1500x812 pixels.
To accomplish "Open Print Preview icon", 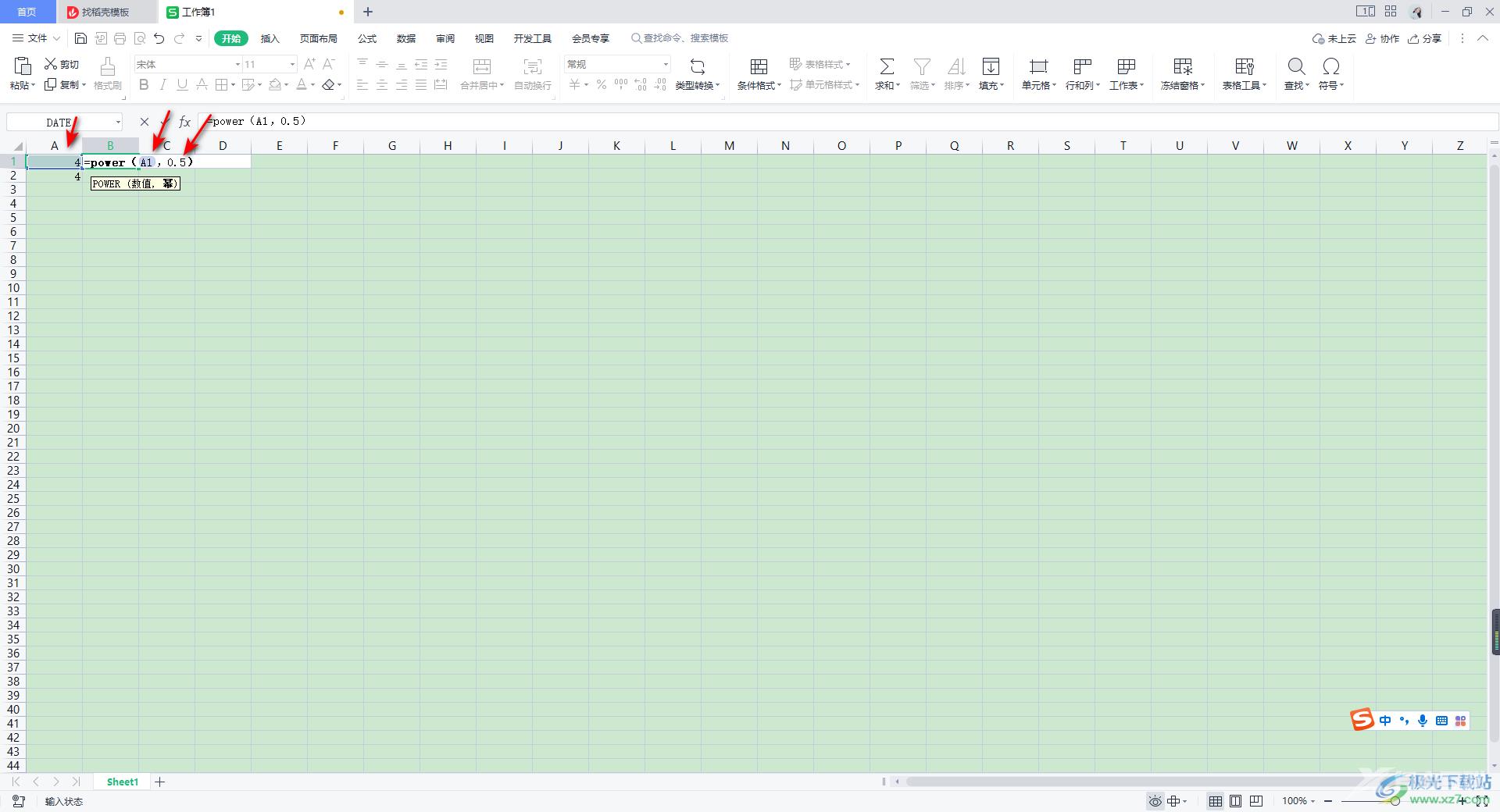I will point(140,38).
